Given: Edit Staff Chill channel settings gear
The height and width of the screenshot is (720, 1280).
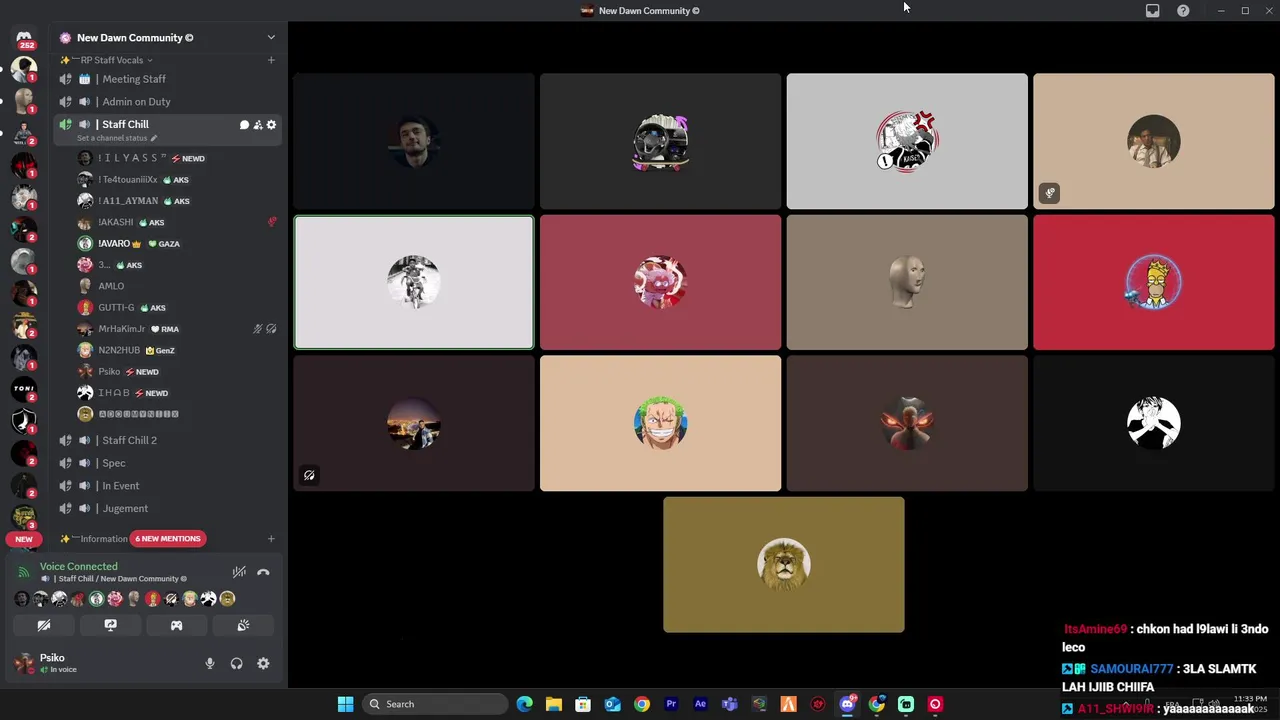Looking at the screenshot, I should pyautogui.click(x=271, y=125).
